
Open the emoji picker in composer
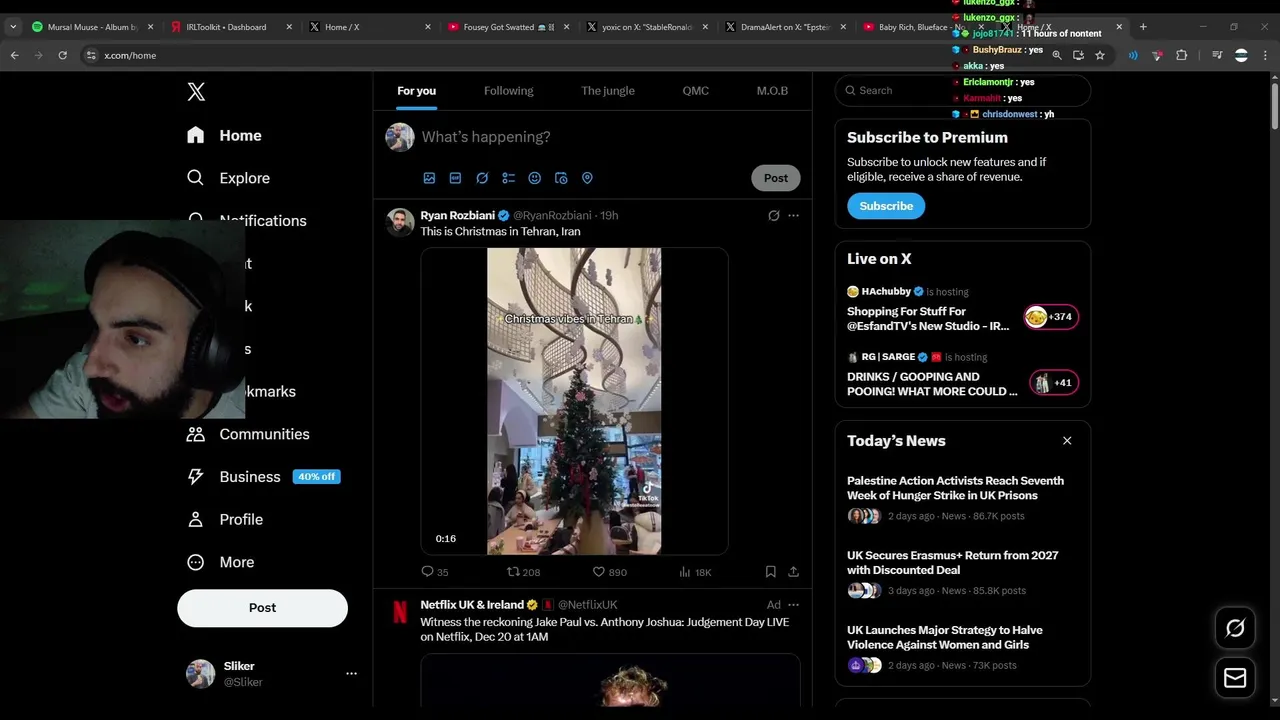coord(535,178)
